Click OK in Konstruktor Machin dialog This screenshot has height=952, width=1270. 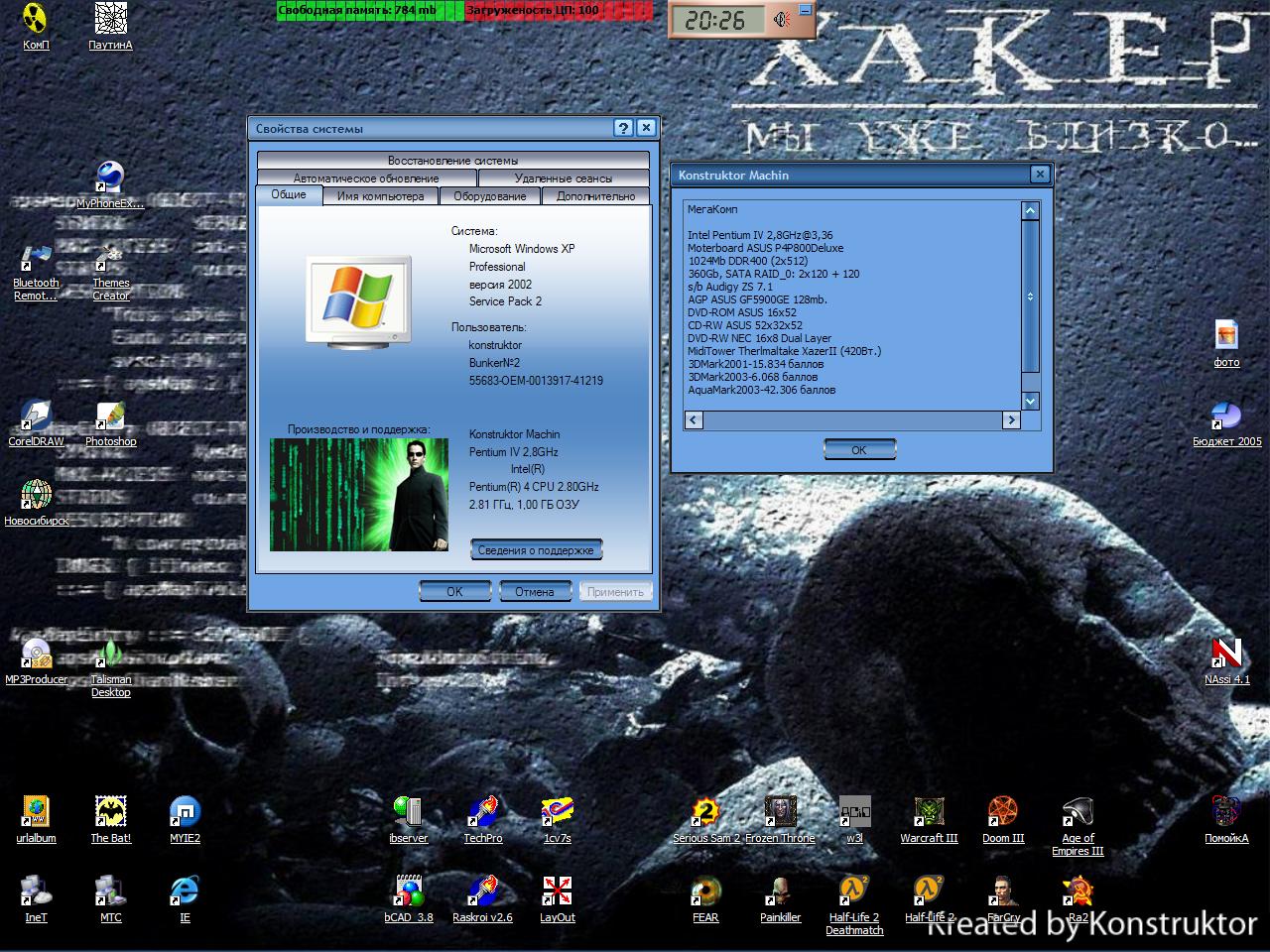(859, 450)
